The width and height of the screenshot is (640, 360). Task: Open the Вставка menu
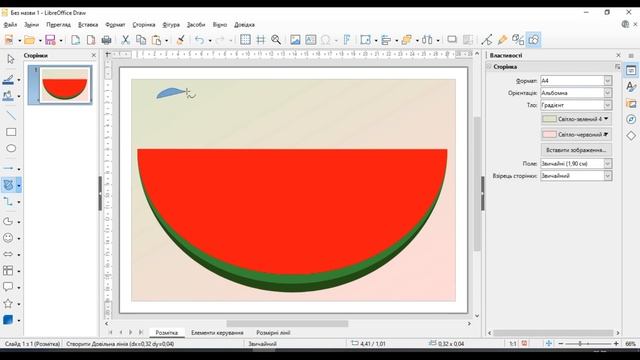(x=88, y=24)
